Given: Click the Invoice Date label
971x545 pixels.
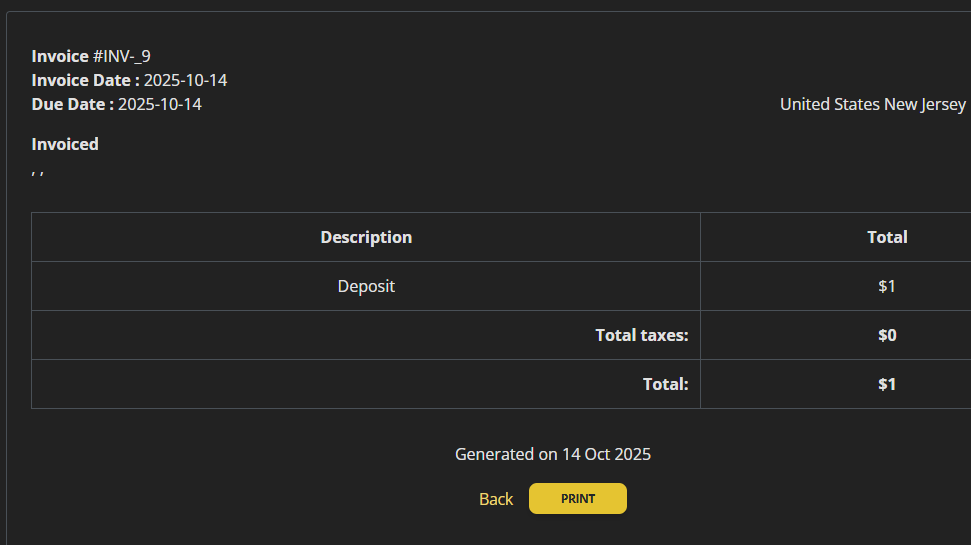Looking at the screenshot, I should tap(85, 80).
